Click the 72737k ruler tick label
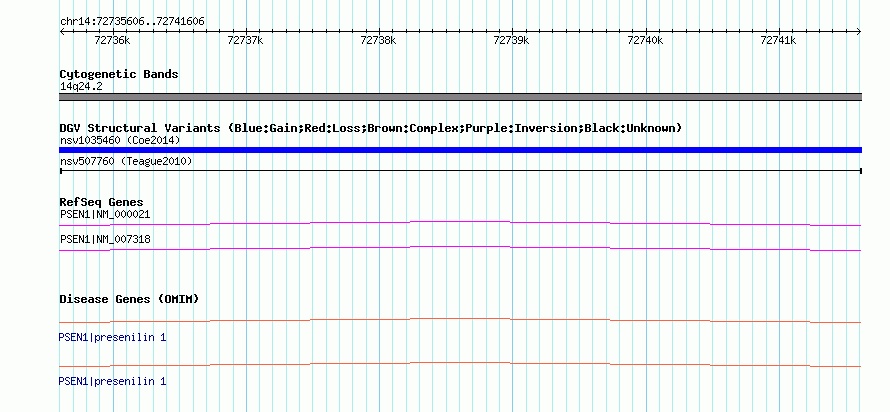The image size is (890, 412). click(x=245, y=40)
